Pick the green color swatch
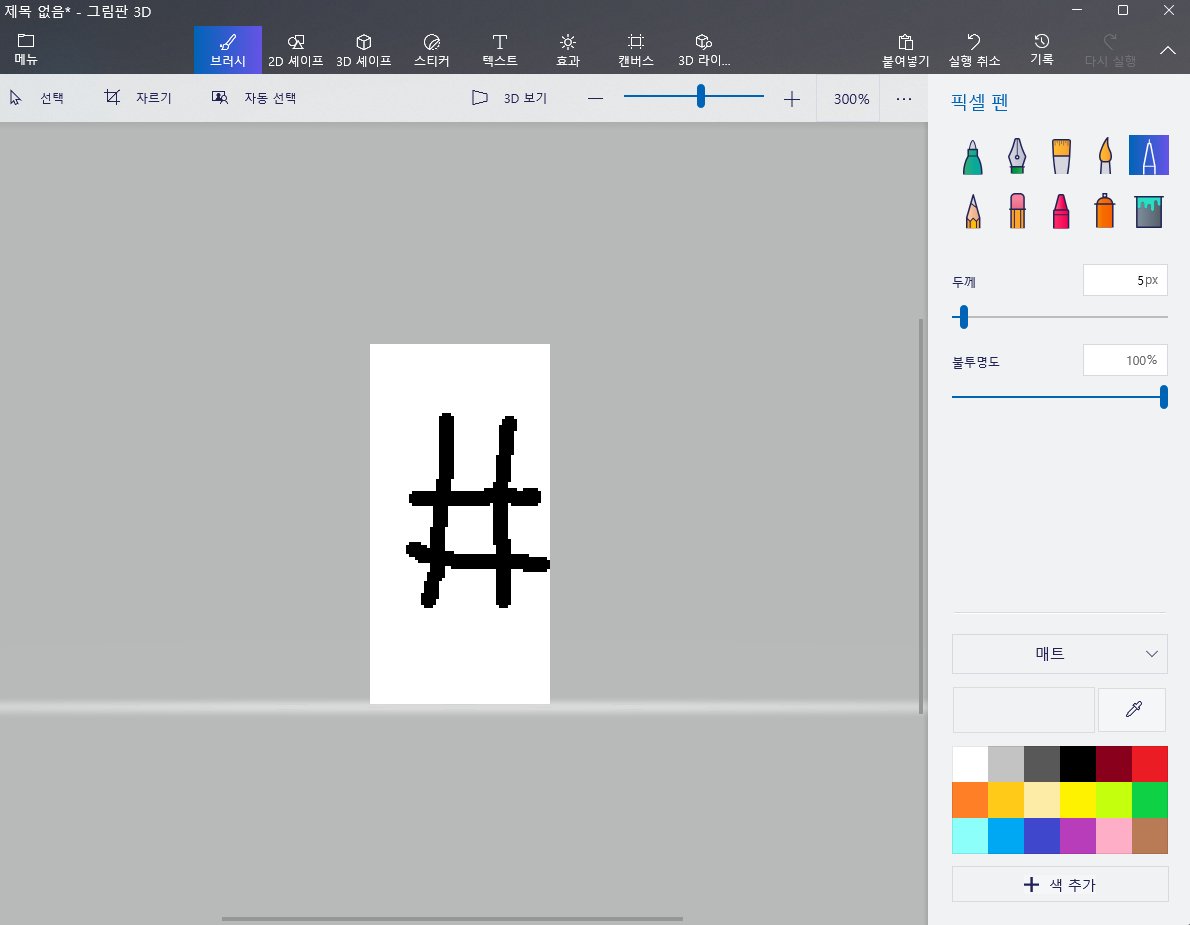 coord(1150,800)
